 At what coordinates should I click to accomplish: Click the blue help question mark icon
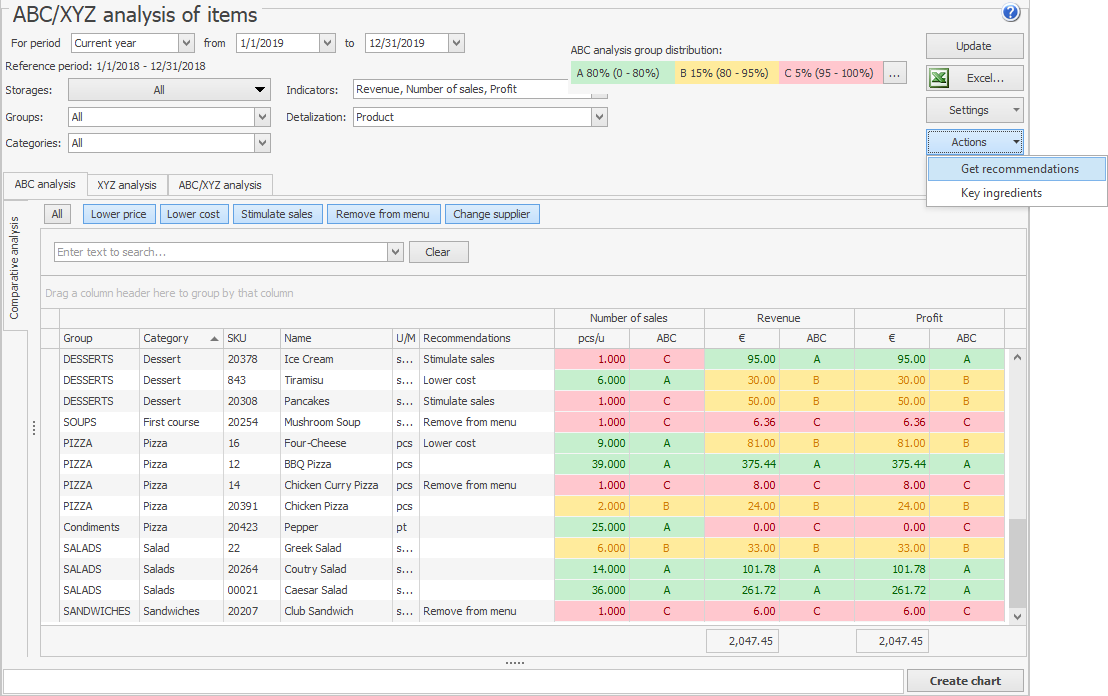[x=1010, y=13]
